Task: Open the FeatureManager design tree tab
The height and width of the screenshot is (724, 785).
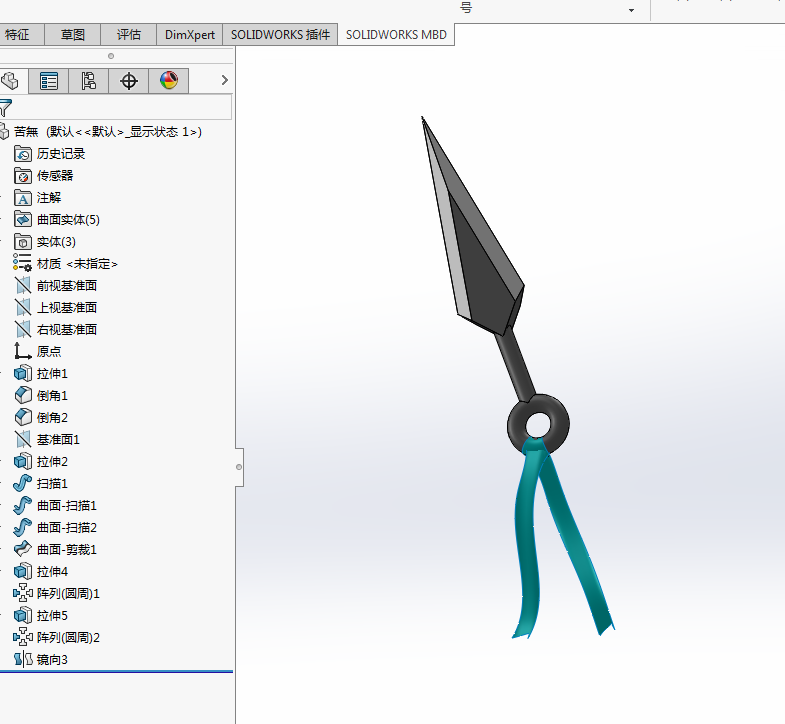Action: coord(10,81)
